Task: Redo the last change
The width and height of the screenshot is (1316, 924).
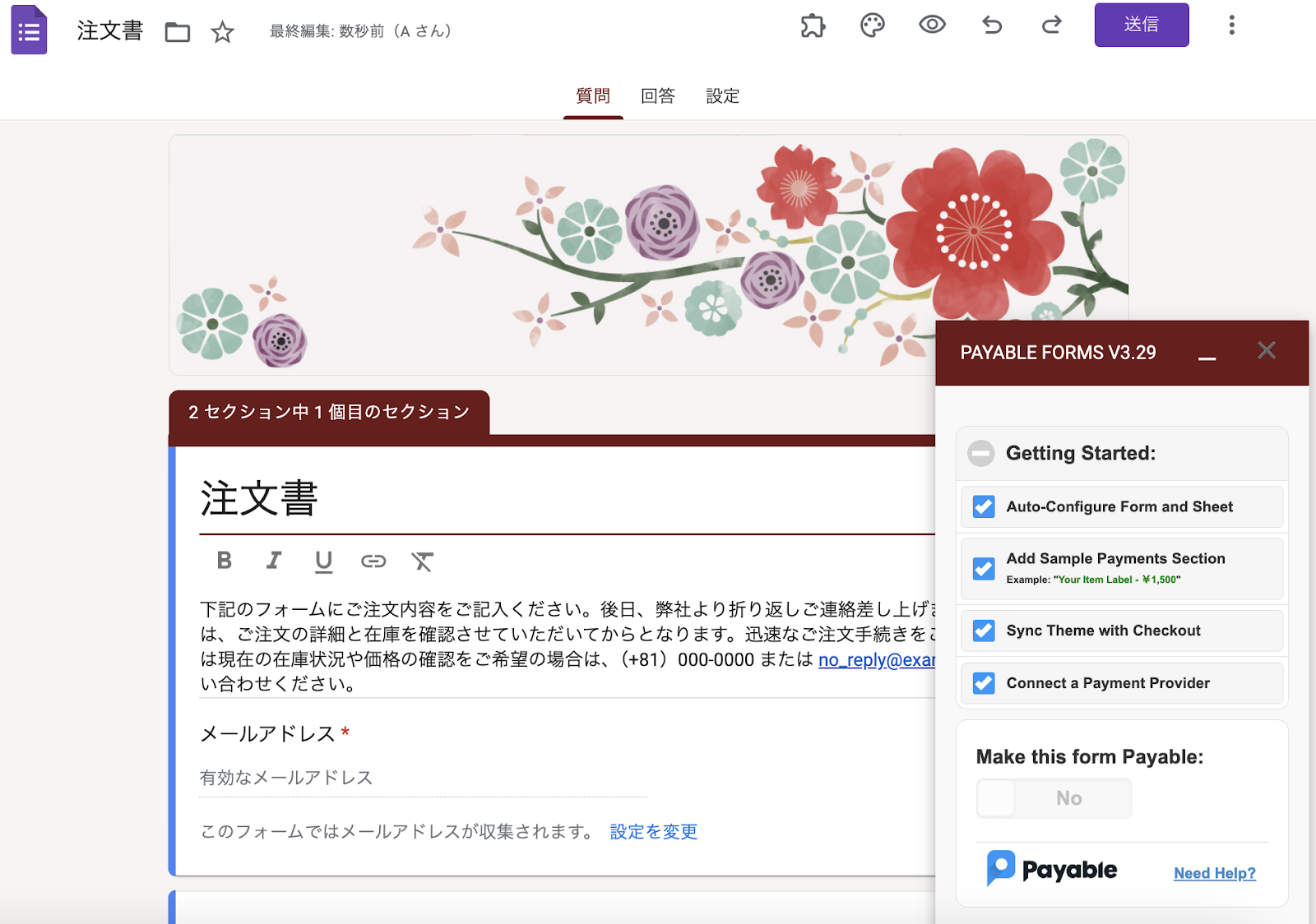Action: 1052,25
